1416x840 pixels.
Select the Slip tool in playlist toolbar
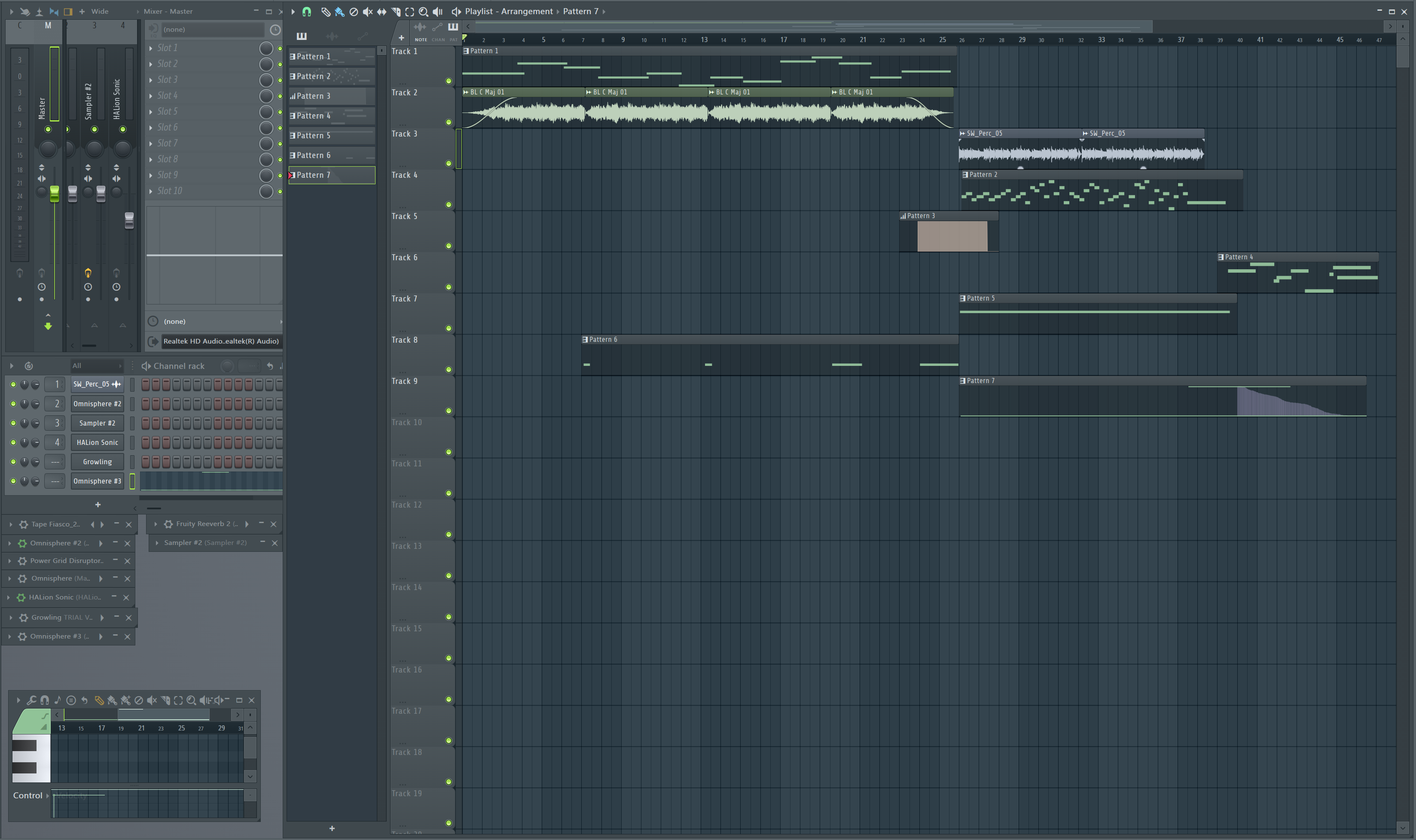pos(381,11)
